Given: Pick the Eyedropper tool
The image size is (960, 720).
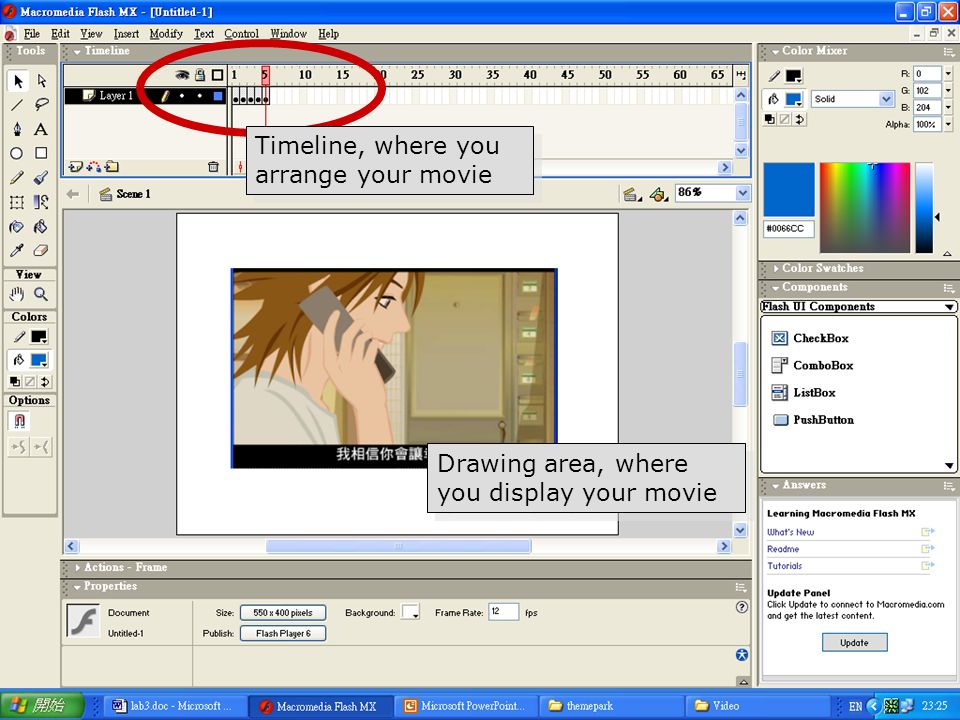Looking at the screenshot, I should click(x=17, y=250).
